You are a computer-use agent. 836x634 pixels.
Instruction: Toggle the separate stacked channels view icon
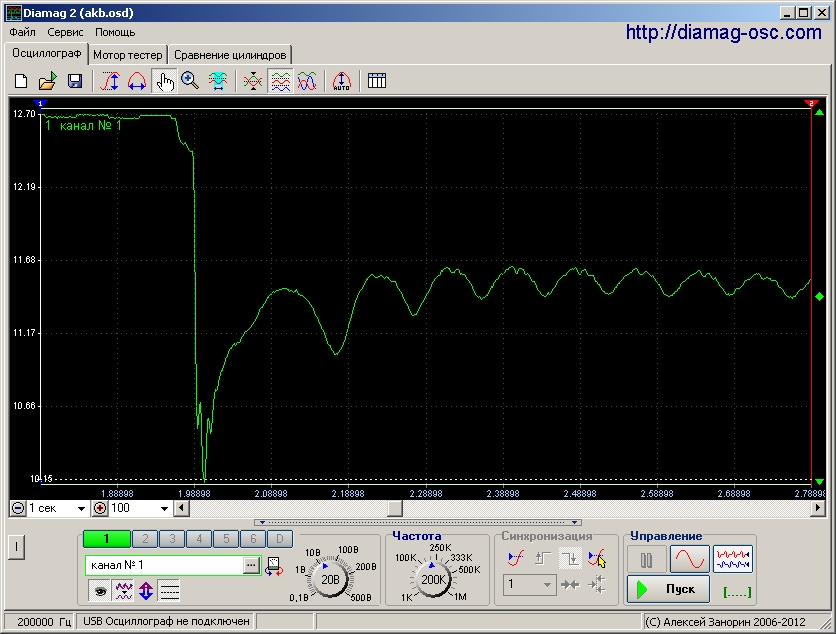[280, 81]
